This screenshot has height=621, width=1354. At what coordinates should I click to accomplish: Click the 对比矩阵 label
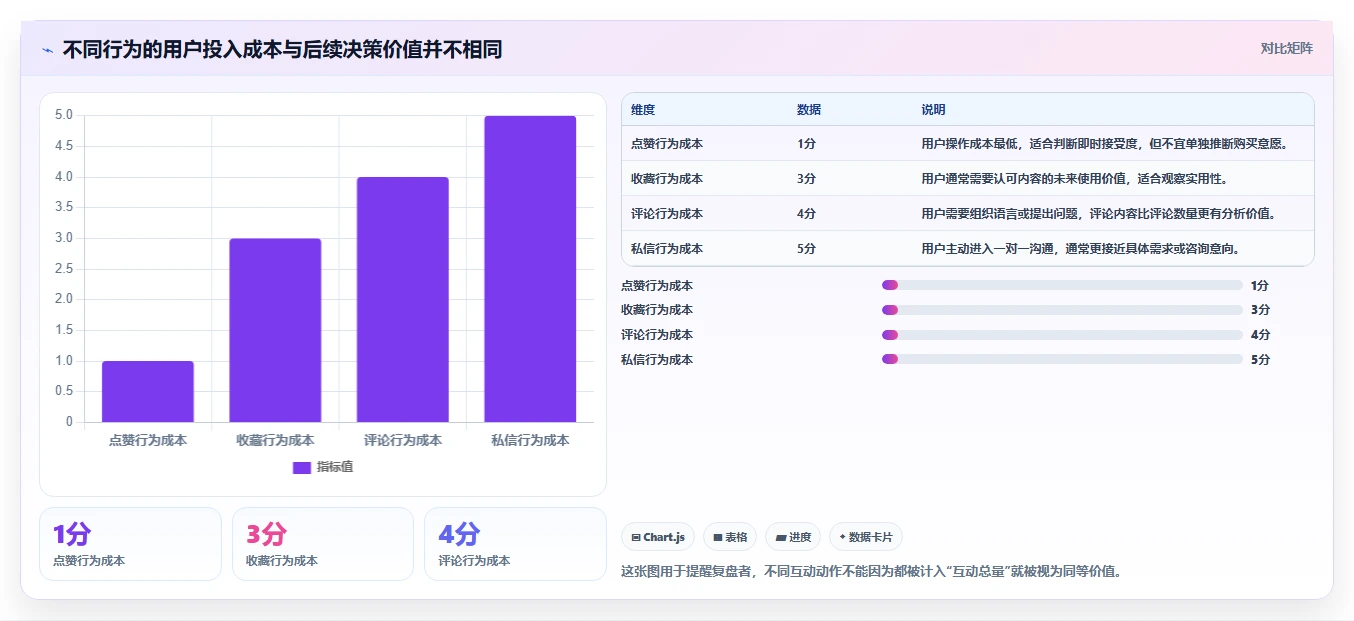click(1286, 48)
